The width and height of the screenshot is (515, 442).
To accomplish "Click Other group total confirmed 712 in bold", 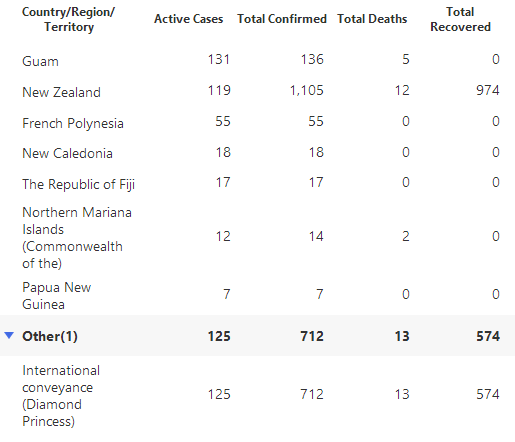I will [312, 336].
